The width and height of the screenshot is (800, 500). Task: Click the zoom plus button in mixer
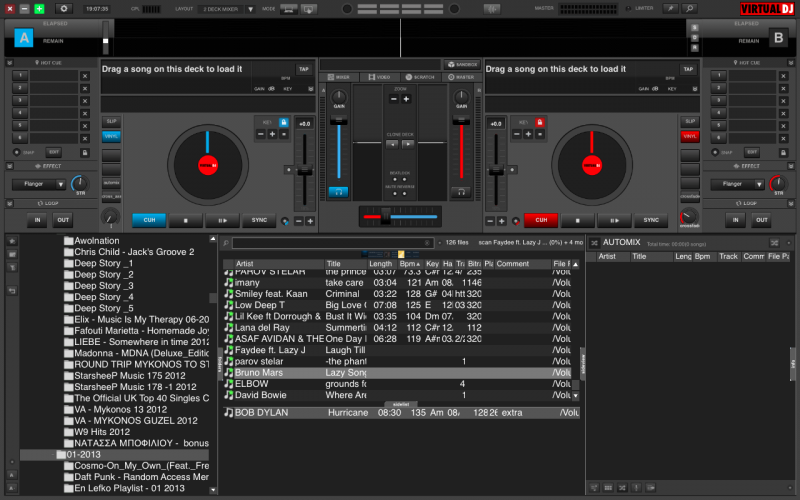[406, 99]
